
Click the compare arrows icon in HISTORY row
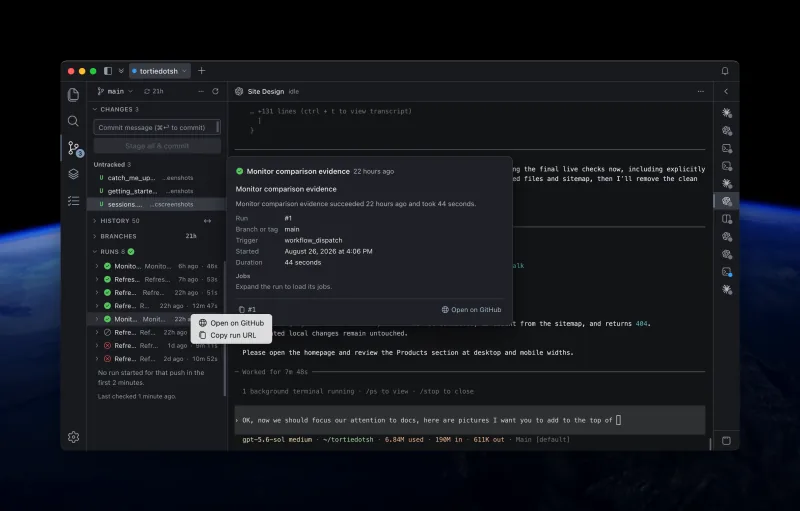(x=207, y=221)
